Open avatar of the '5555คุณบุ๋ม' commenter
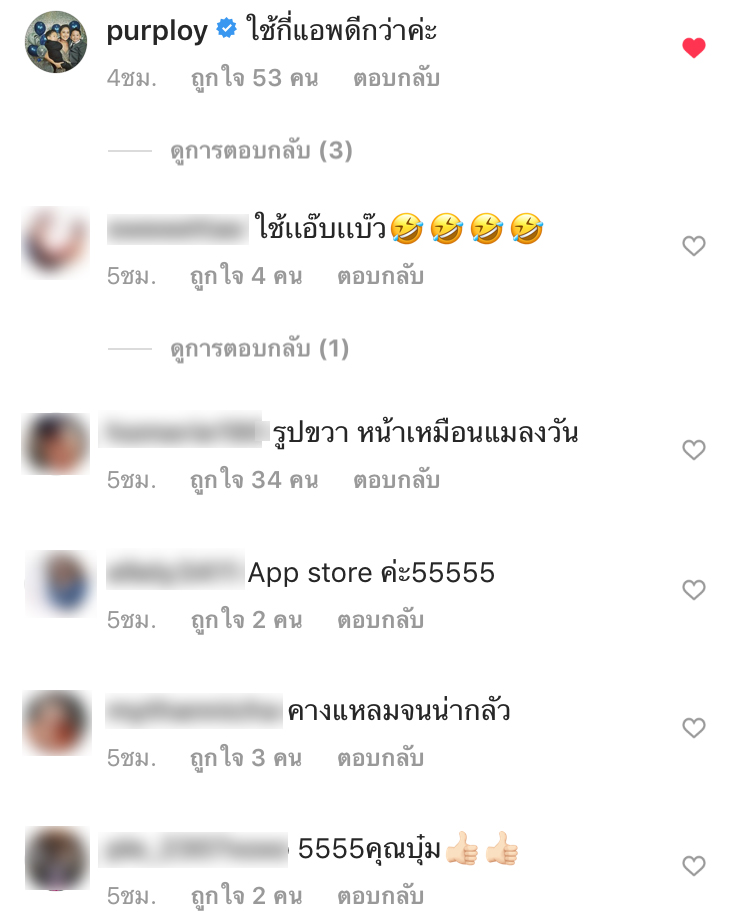Screen dimensions: 750x920 click(x=58, y=858)
